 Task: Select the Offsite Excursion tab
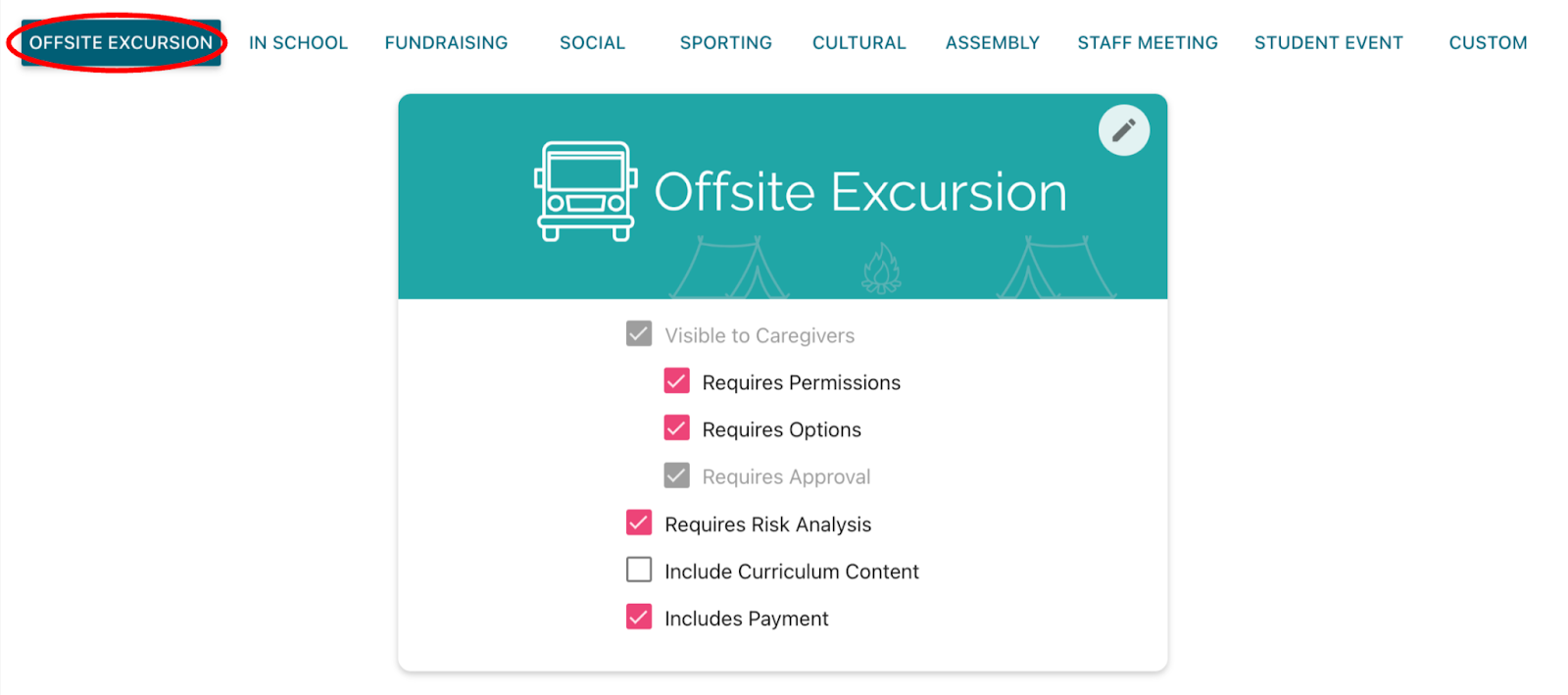(121, 43)
